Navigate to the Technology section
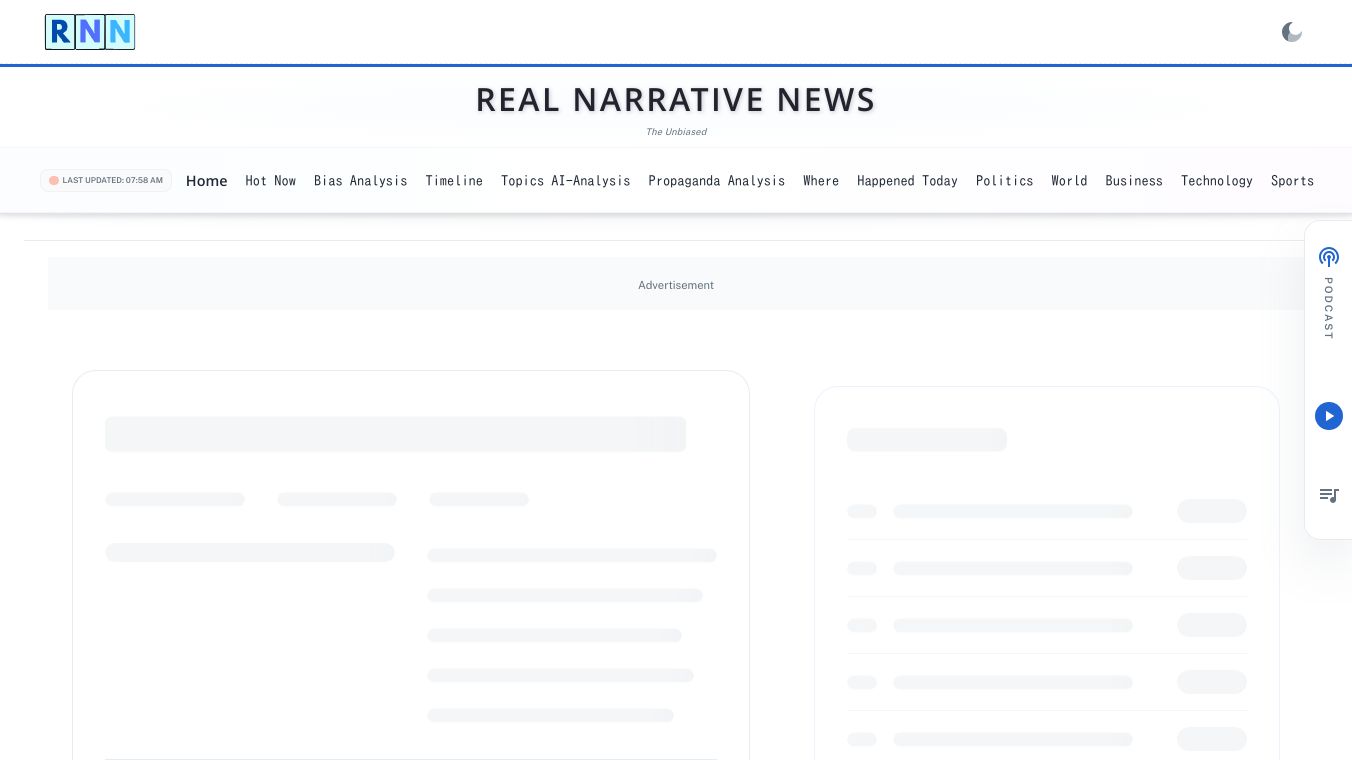The height and width of the screenshot is (760, 1352). (1217, 181)
